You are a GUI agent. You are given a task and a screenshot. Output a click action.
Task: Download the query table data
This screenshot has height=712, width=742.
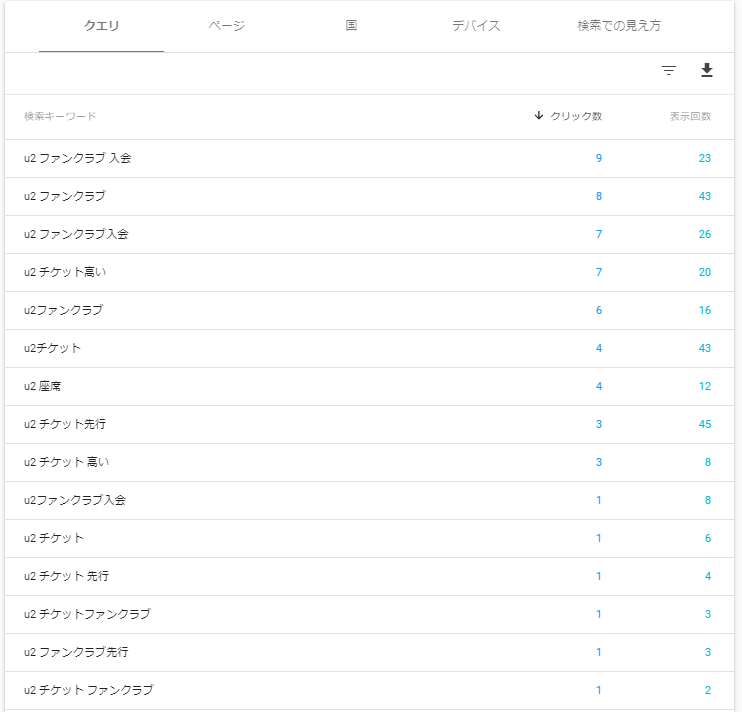point(707,70)
